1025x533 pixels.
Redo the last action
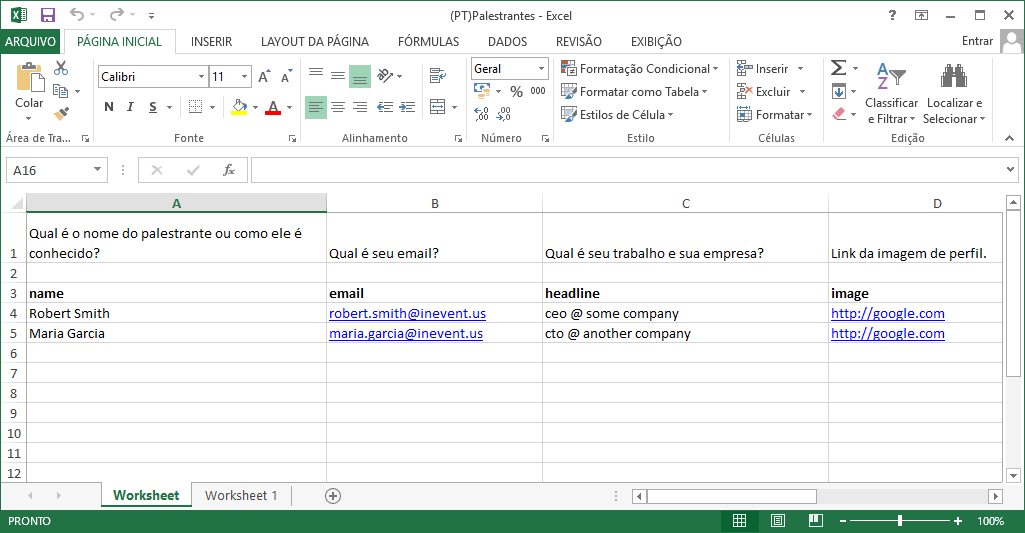117,14
